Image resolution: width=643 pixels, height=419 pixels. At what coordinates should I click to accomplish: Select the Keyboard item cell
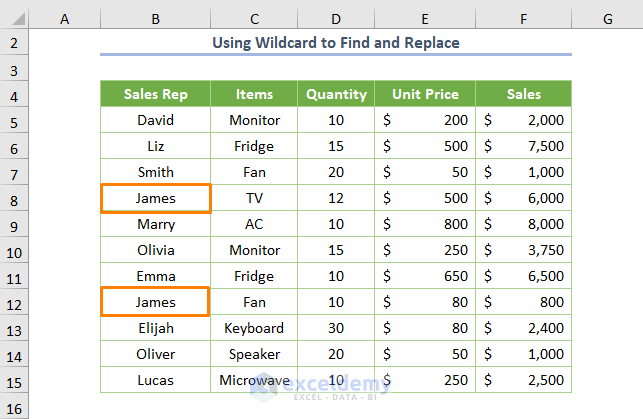[x=254, y=328]
